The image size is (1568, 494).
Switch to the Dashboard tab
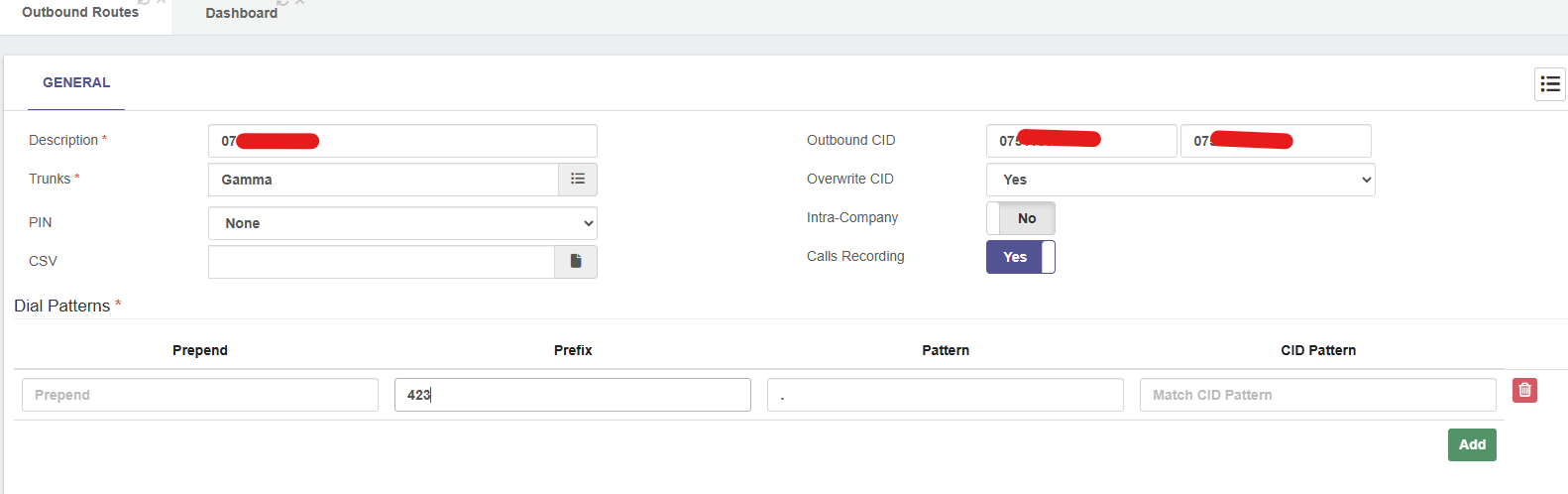tap(241, 14)
